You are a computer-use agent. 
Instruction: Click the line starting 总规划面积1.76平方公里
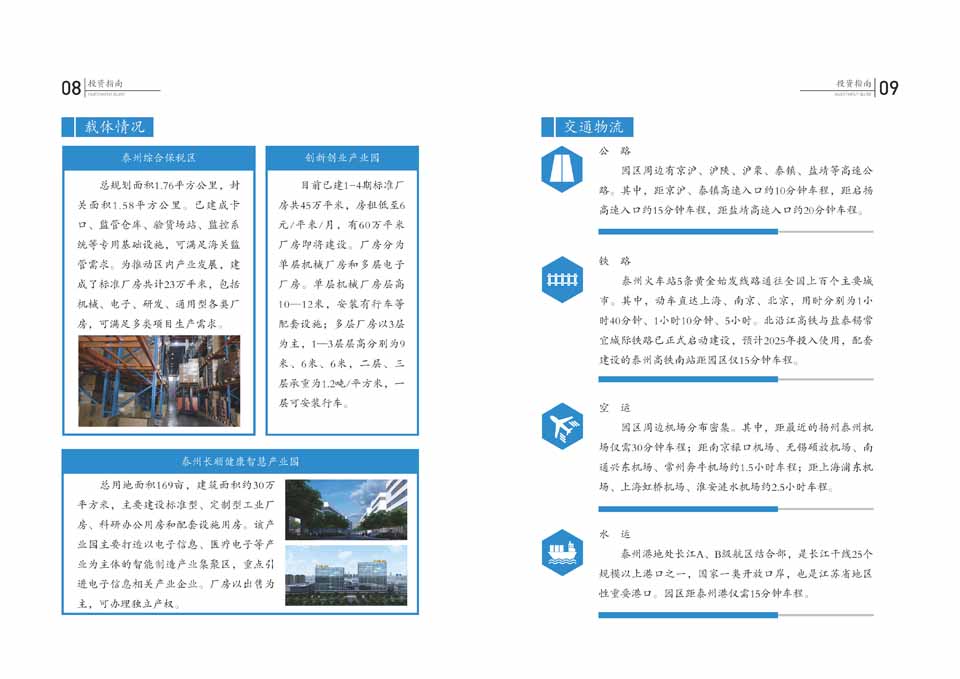(170, 185)
